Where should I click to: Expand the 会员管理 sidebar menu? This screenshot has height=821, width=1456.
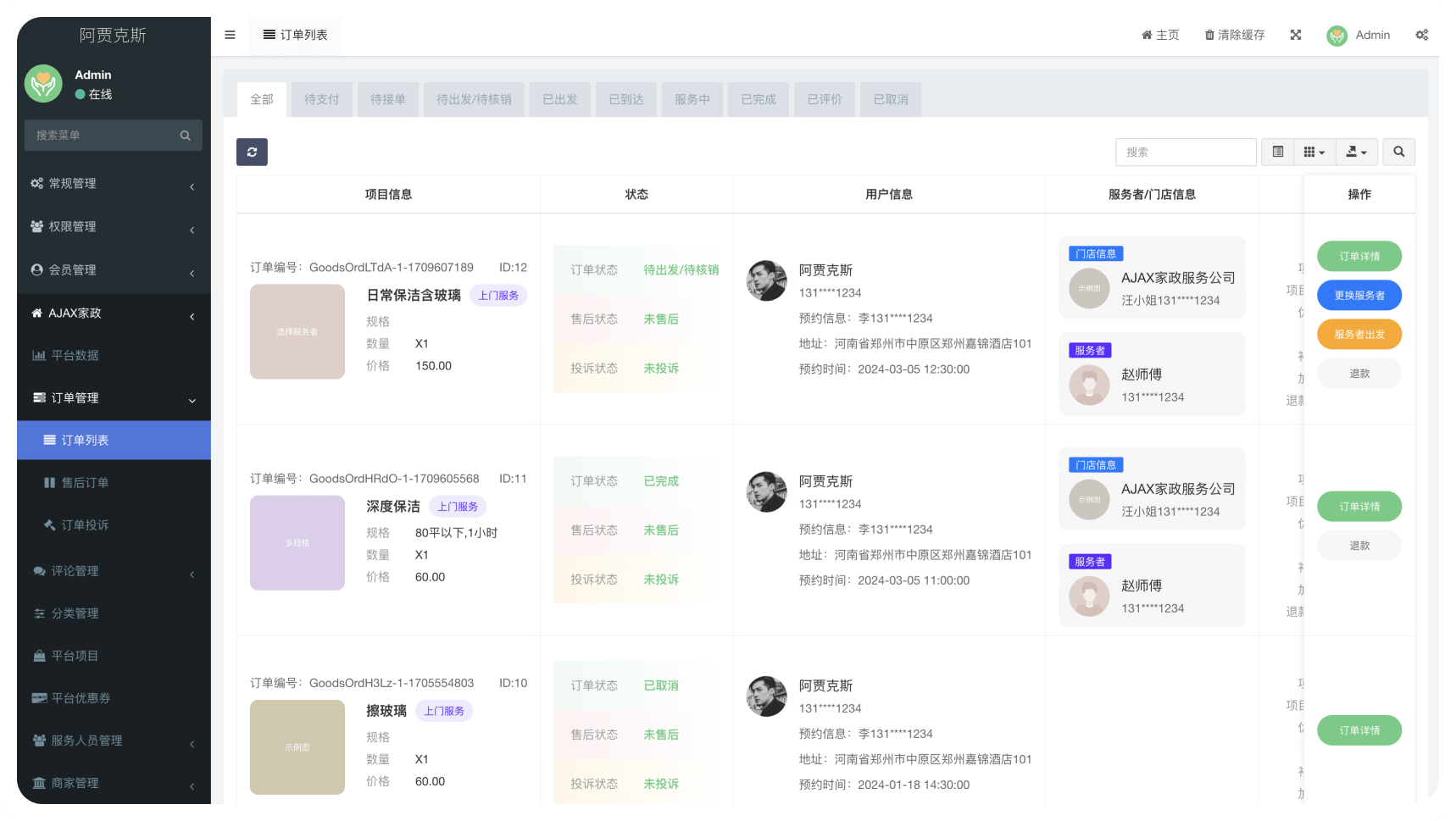pos(113,270)
